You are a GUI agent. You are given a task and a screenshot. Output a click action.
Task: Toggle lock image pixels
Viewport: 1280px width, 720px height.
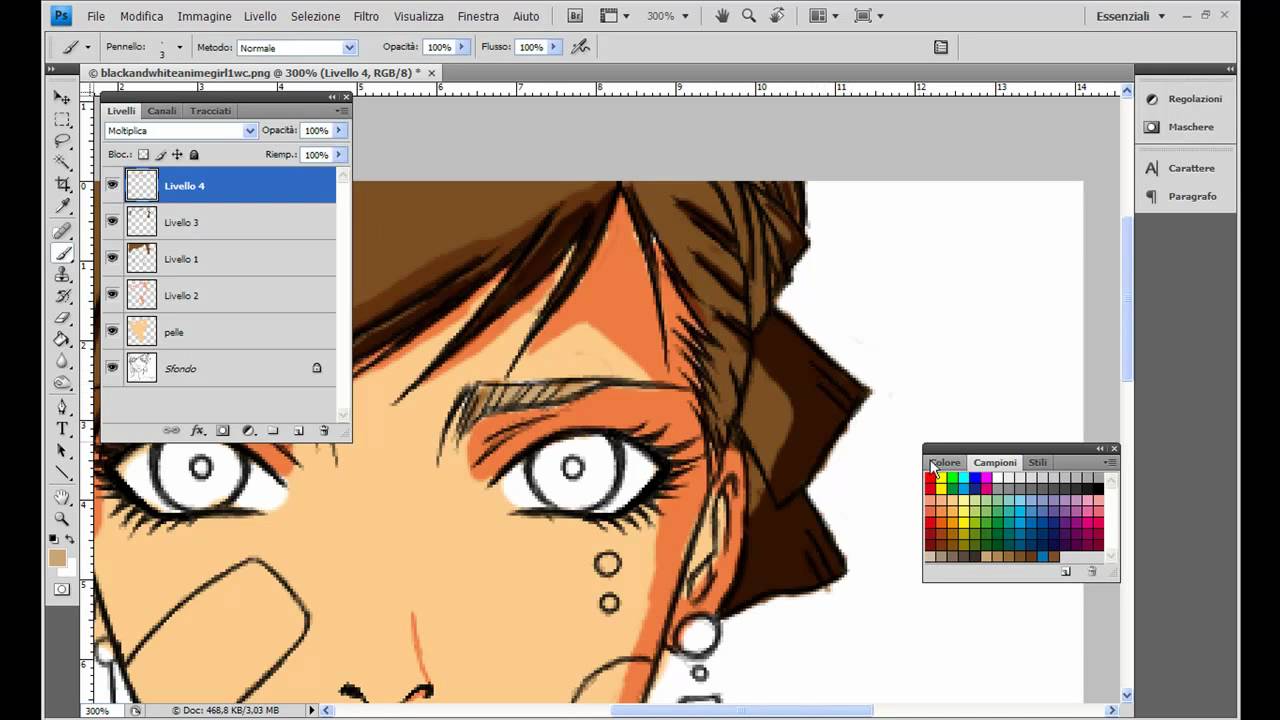160,155
